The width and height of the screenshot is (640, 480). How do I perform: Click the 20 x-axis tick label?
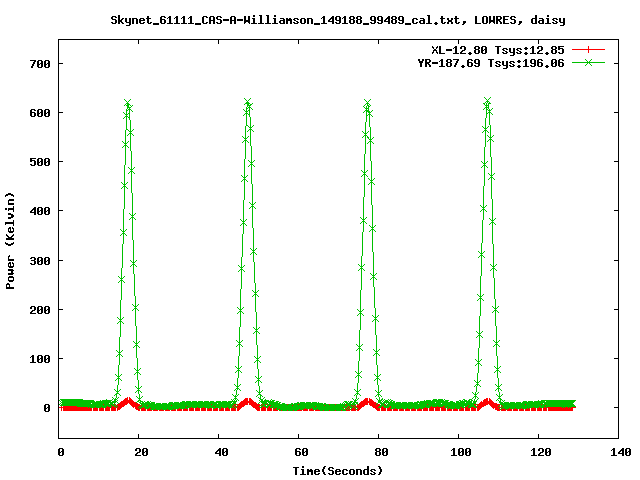pos(141,452)
